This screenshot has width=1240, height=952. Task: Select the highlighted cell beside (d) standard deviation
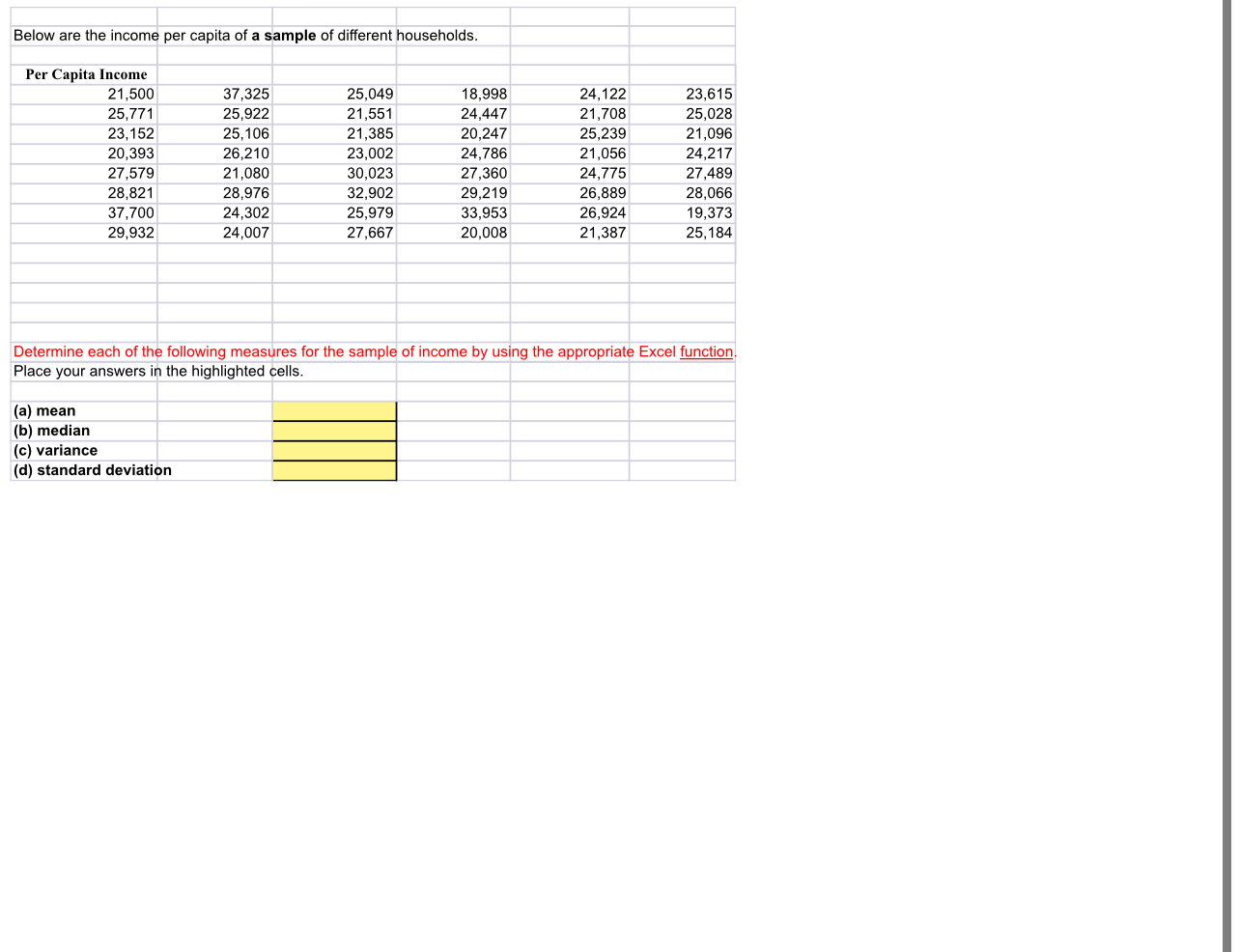tap(334, 470)
